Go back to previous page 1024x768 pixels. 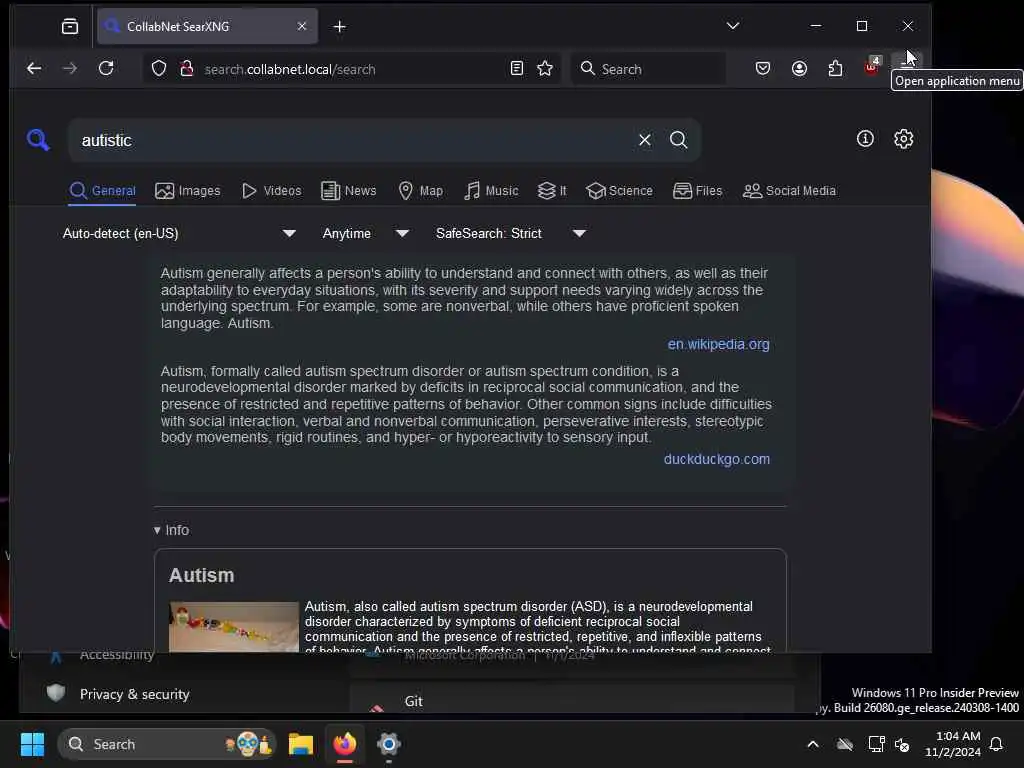[34, 69]
